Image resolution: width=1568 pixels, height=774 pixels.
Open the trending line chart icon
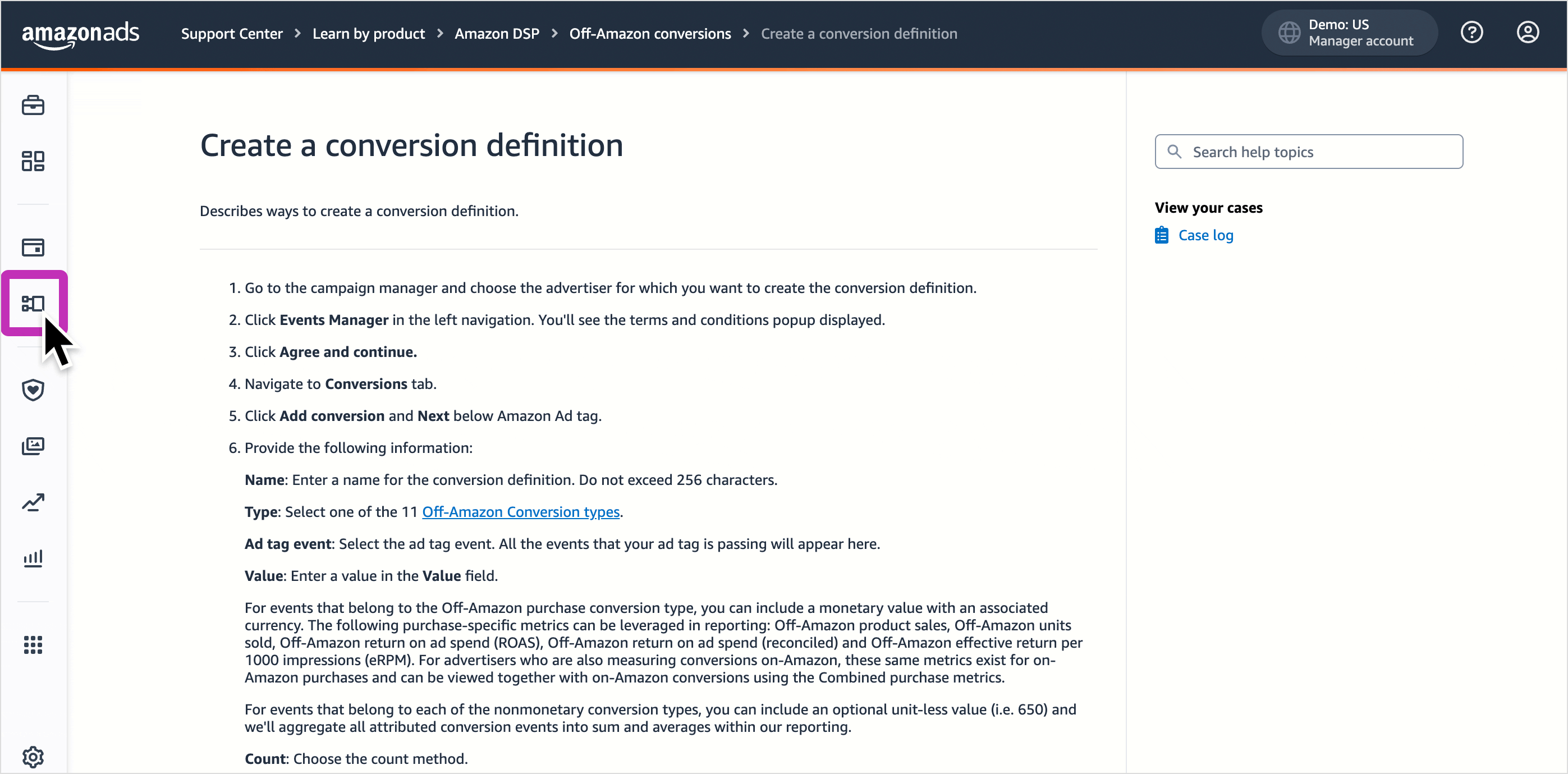pyautogui.click(x=33, y=502)
